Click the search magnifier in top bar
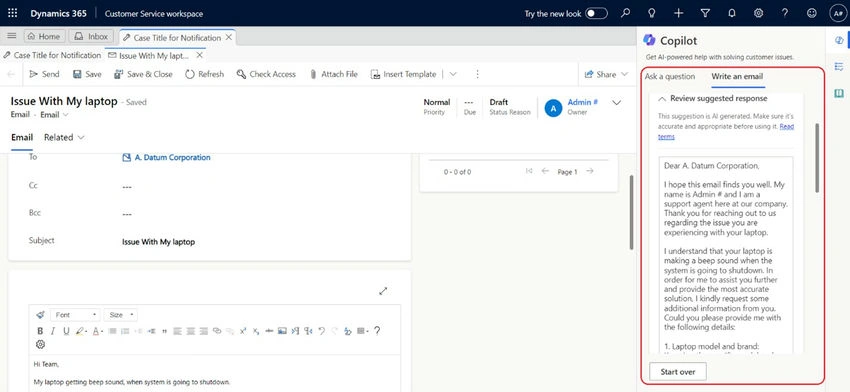Viewport: 850px width, 392px height. pyautogui.click(x=626, y=13)
